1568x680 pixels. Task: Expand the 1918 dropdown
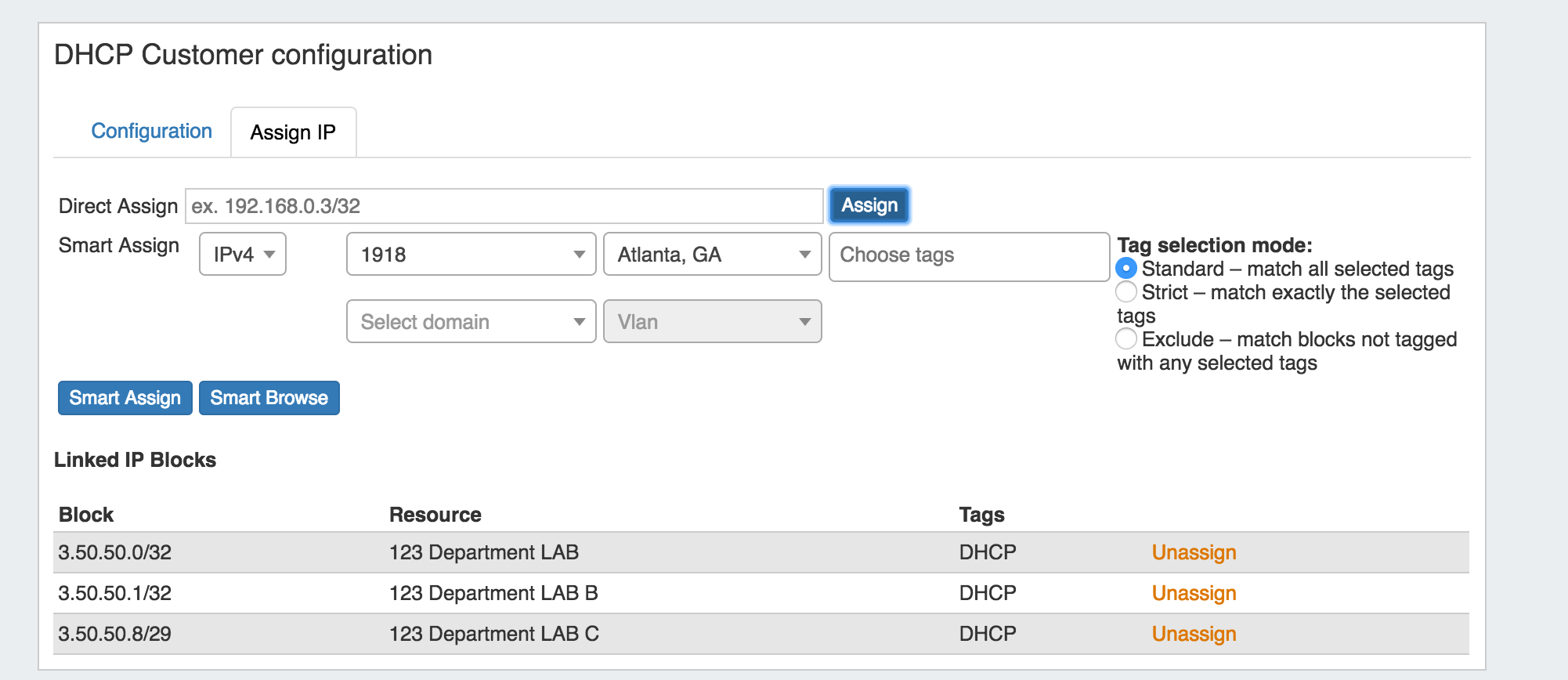(x=471, y=255)
